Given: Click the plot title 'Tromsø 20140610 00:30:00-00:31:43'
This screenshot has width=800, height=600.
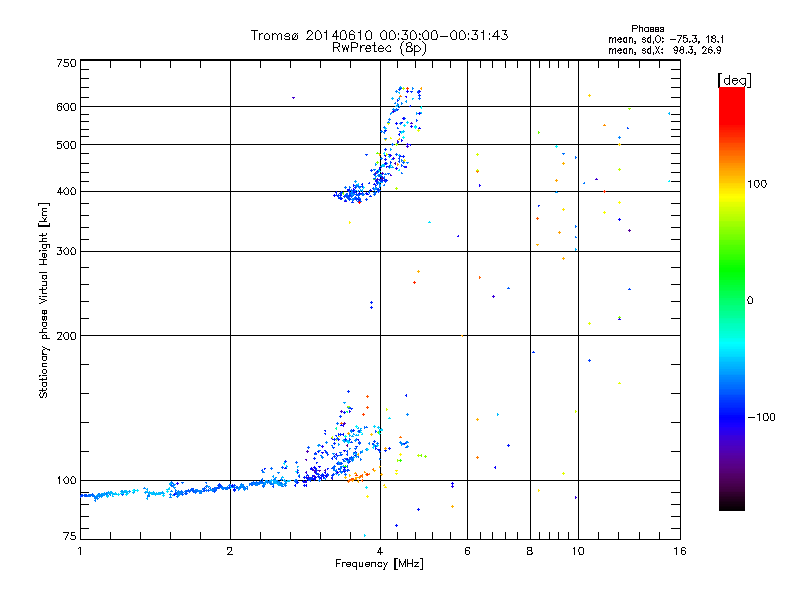Looking at the screenshot, I should pyautogui.click(x=379, y=35).
